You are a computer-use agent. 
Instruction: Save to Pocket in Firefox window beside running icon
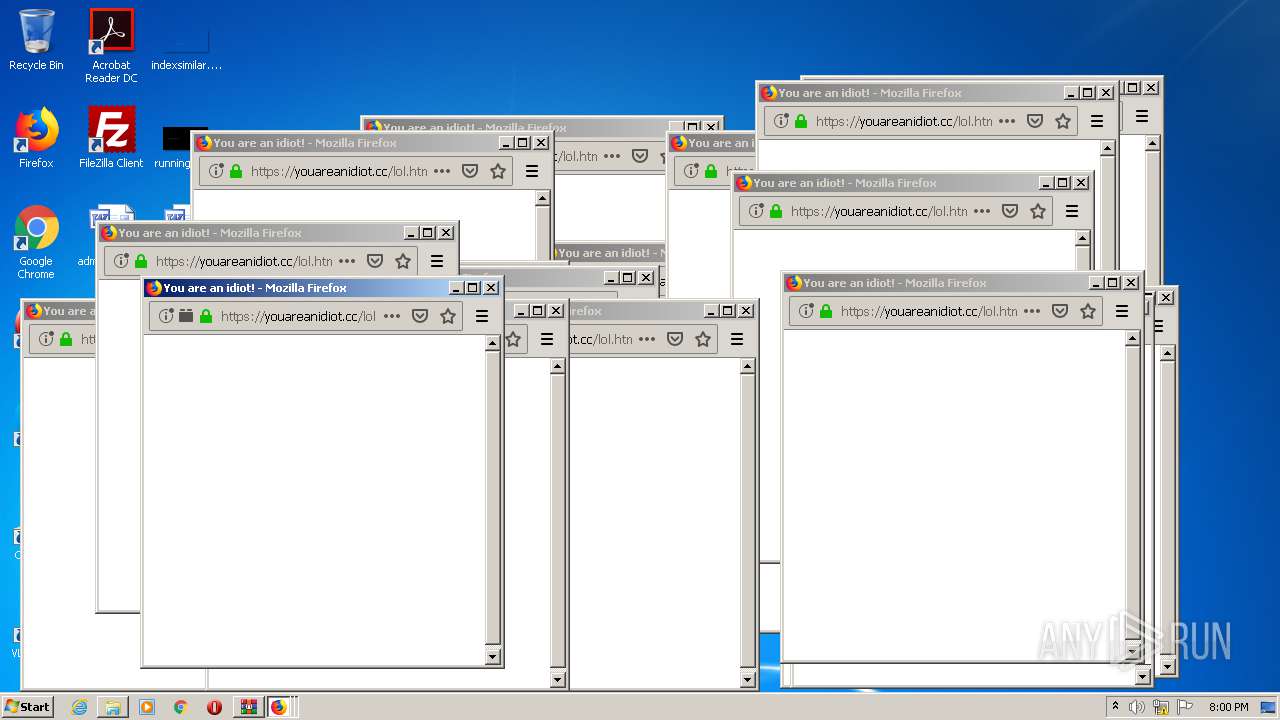(x=470, y=171)
